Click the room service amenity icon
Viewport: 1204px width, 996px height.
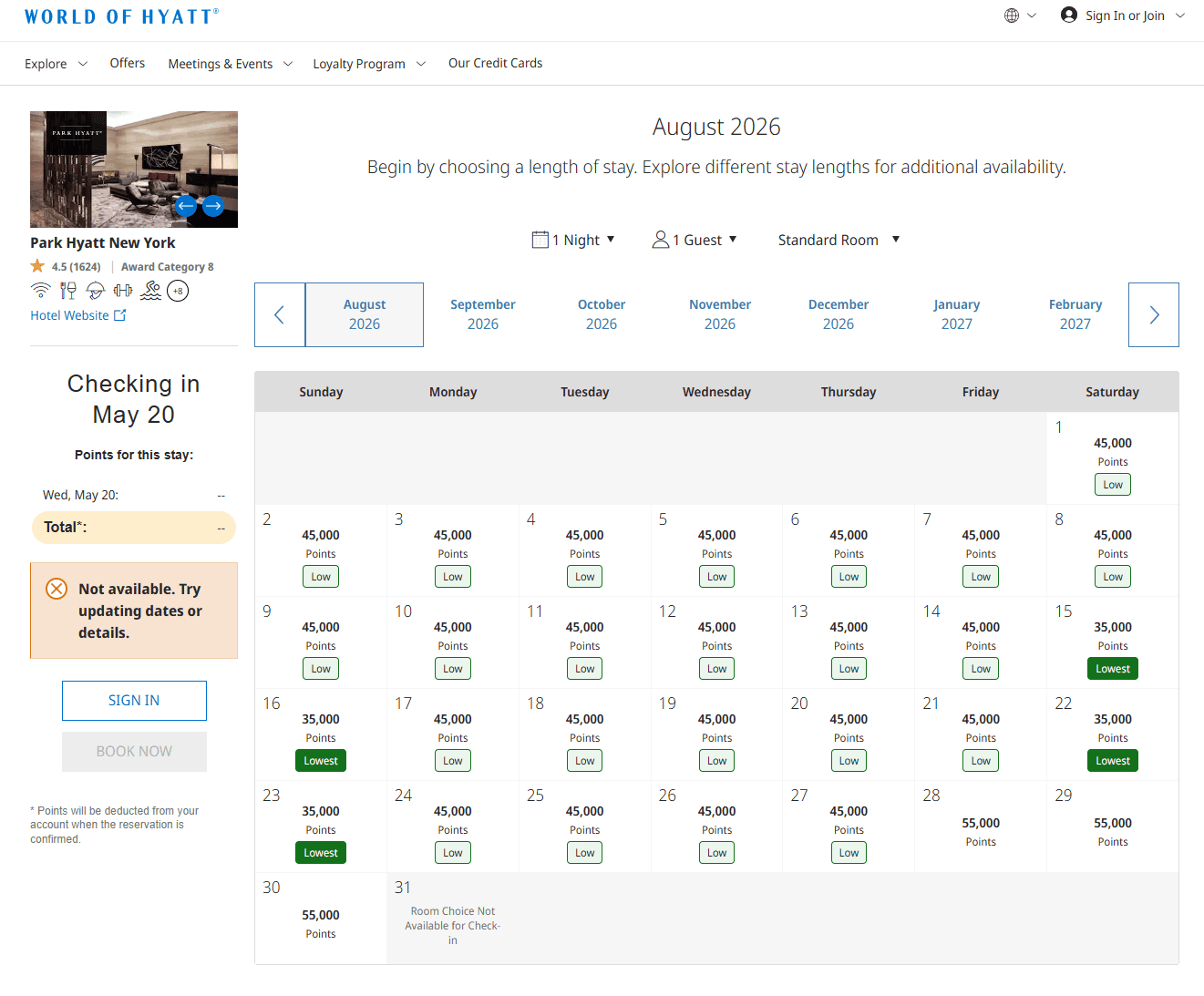[96, 291]
